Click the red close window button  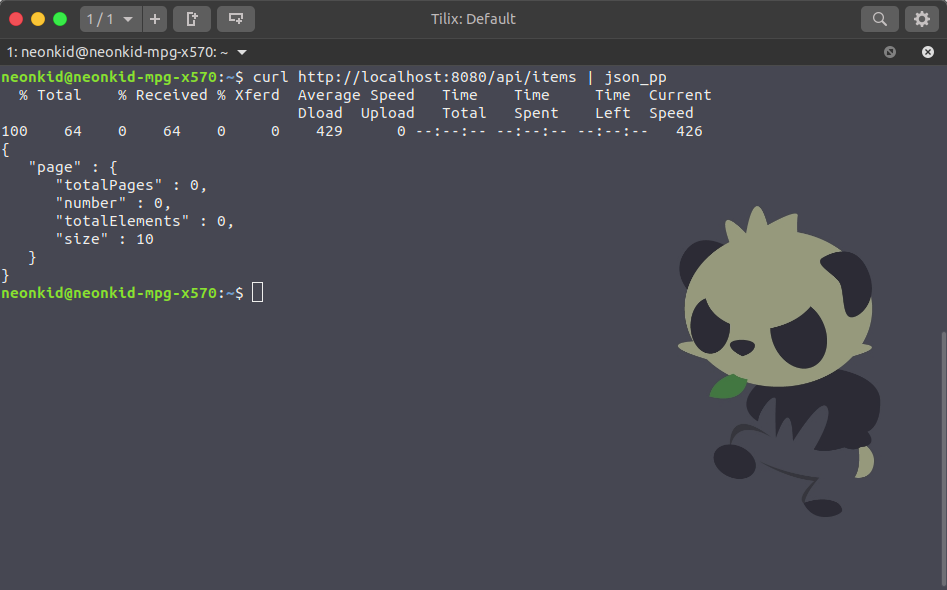point(16,19)
